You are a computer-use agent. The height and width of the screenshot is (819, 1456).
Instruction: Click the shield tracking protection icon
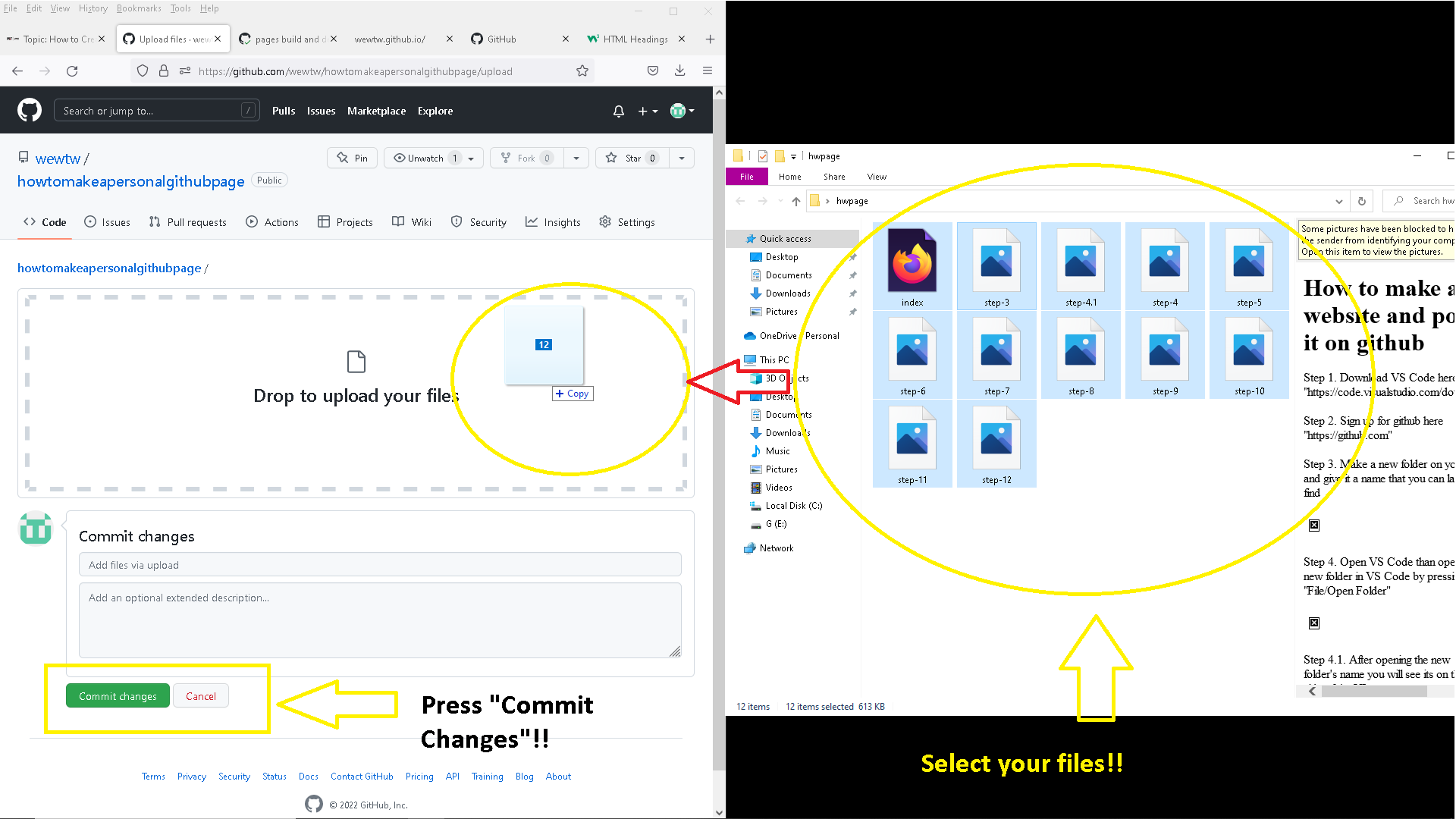(x=143, y=71)
